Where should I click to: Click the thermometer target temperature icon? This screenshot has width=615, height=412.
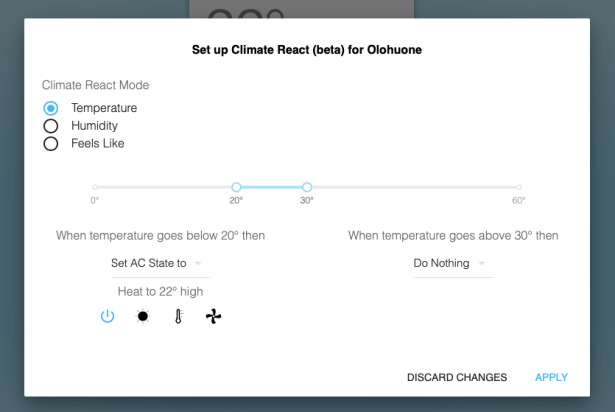pos(177,316)
